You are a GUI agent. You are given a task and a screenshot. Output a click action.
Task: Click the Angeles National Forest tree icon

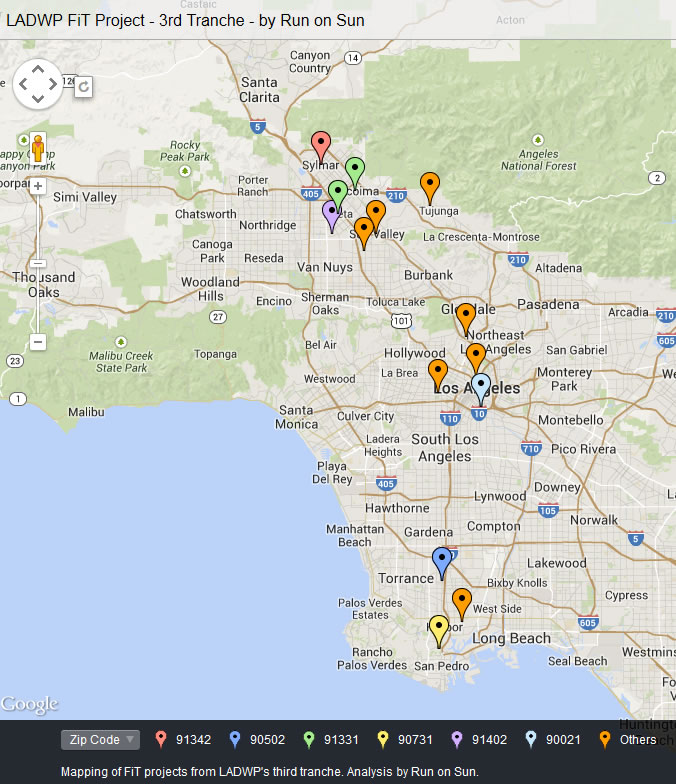tap(538, 140)
